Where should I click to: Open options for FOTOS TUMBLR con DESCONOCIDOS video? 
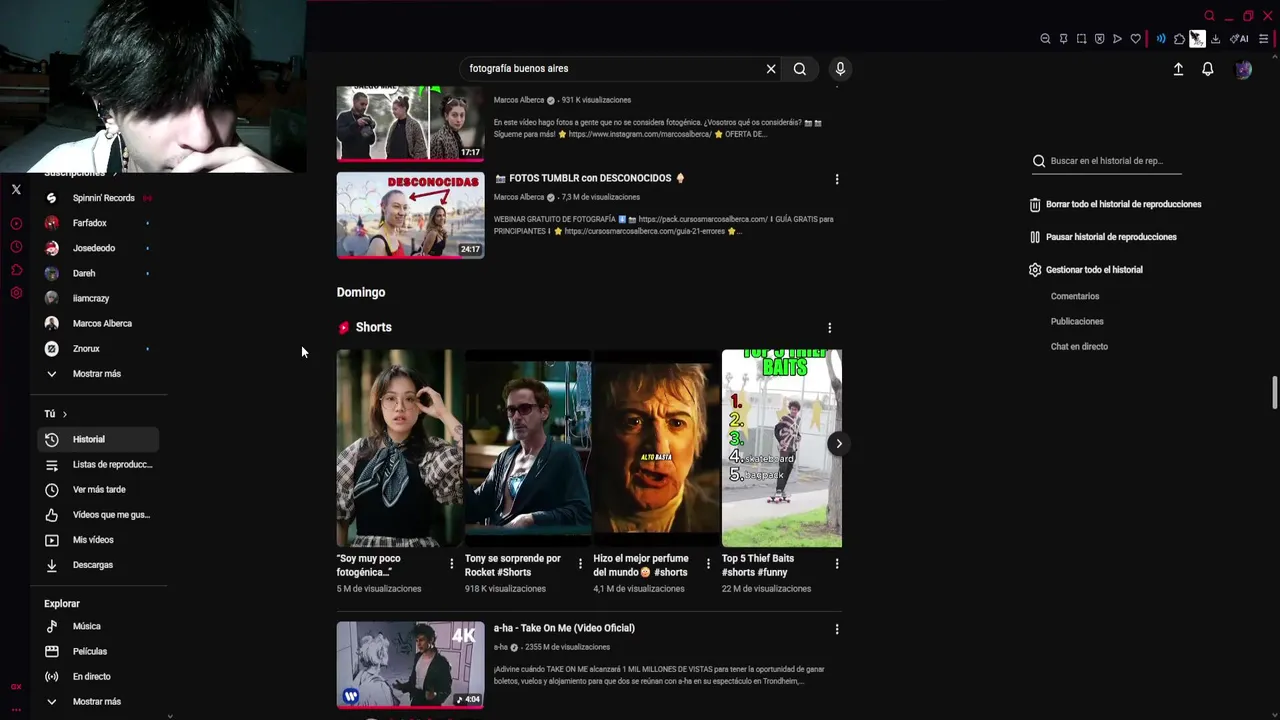coord(837,179)
